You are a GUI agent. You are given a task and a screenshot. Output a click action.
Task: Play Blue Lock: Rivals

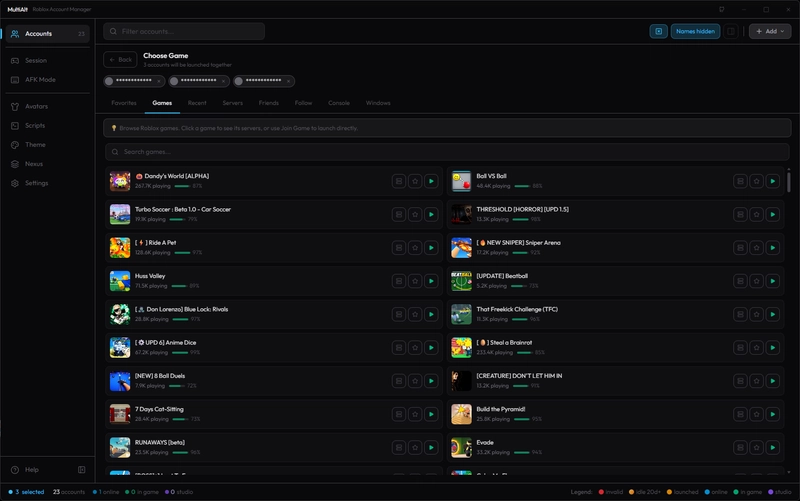[431, 314]
